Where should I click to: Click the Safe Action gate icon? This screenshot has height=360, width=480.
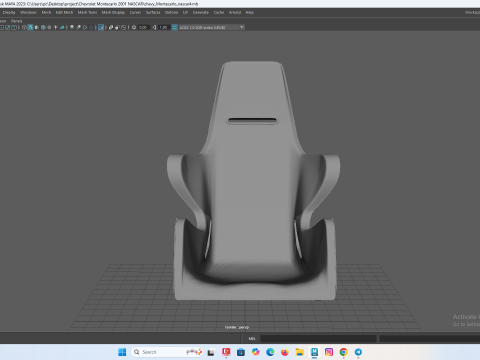pos(7,27)
